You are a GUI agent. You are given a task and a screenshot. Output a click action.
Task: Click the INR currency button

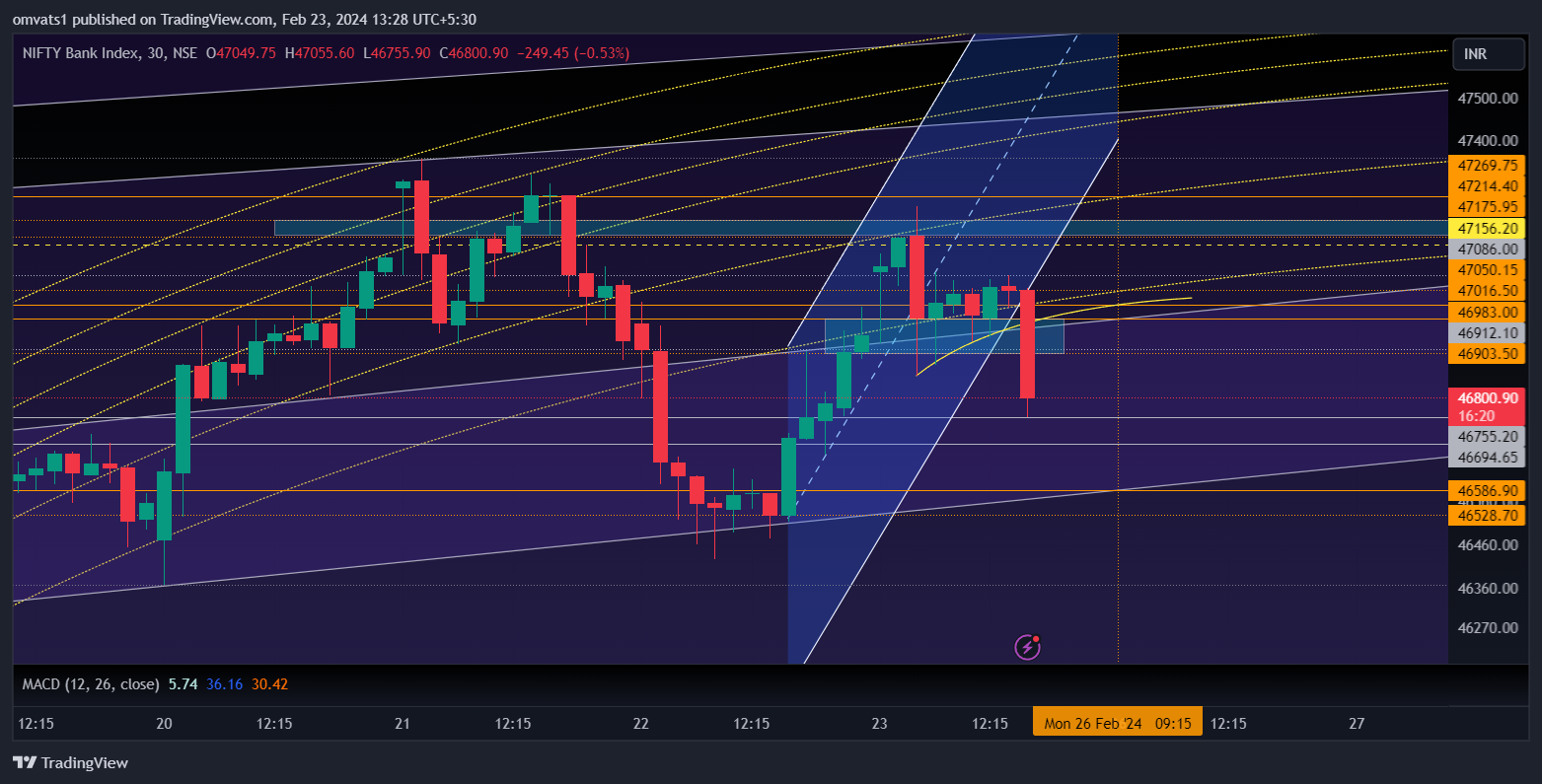[x=1489, y=54]
